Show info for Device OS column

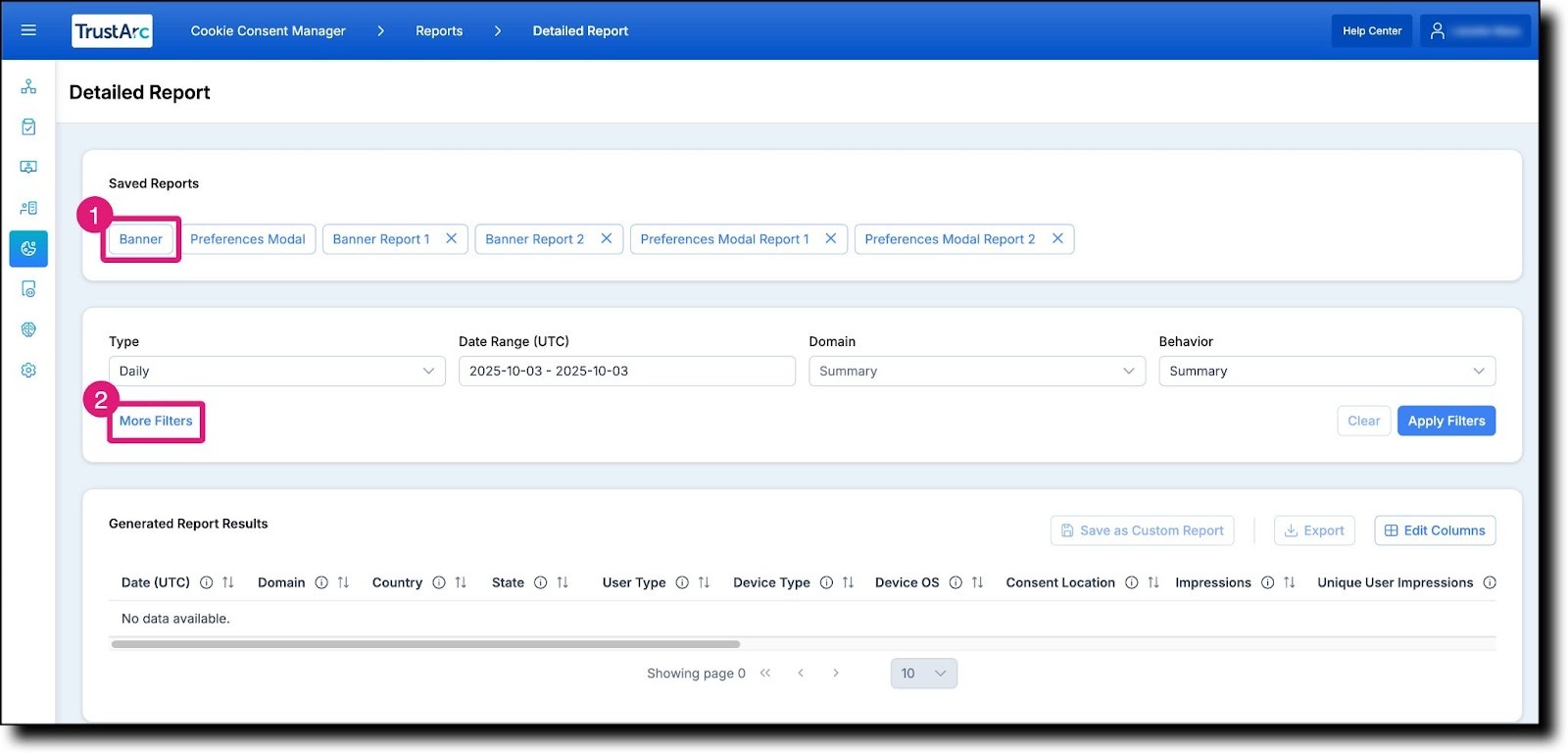click(955, 582)
